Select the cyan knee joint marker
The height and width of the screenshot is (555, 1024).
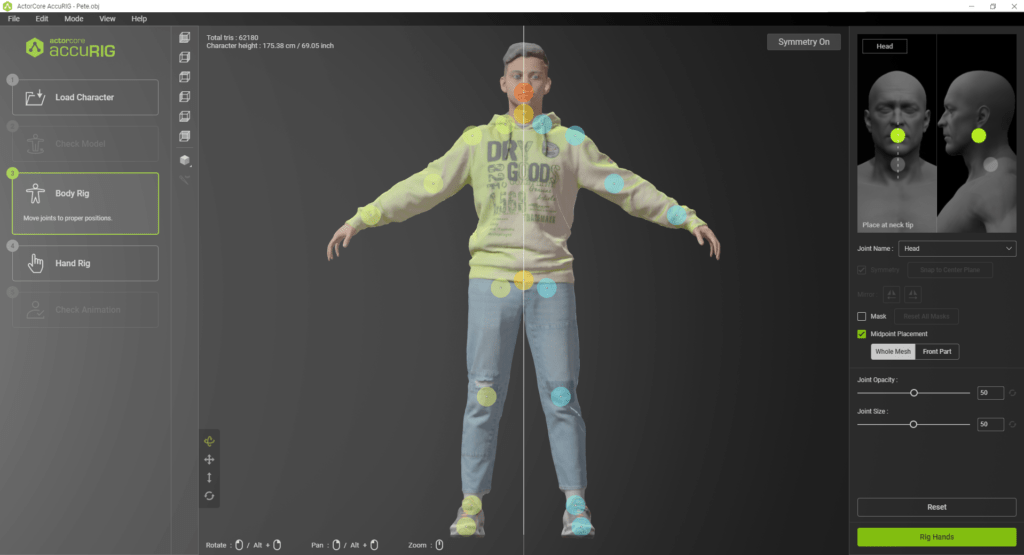(x=560, y=396)
